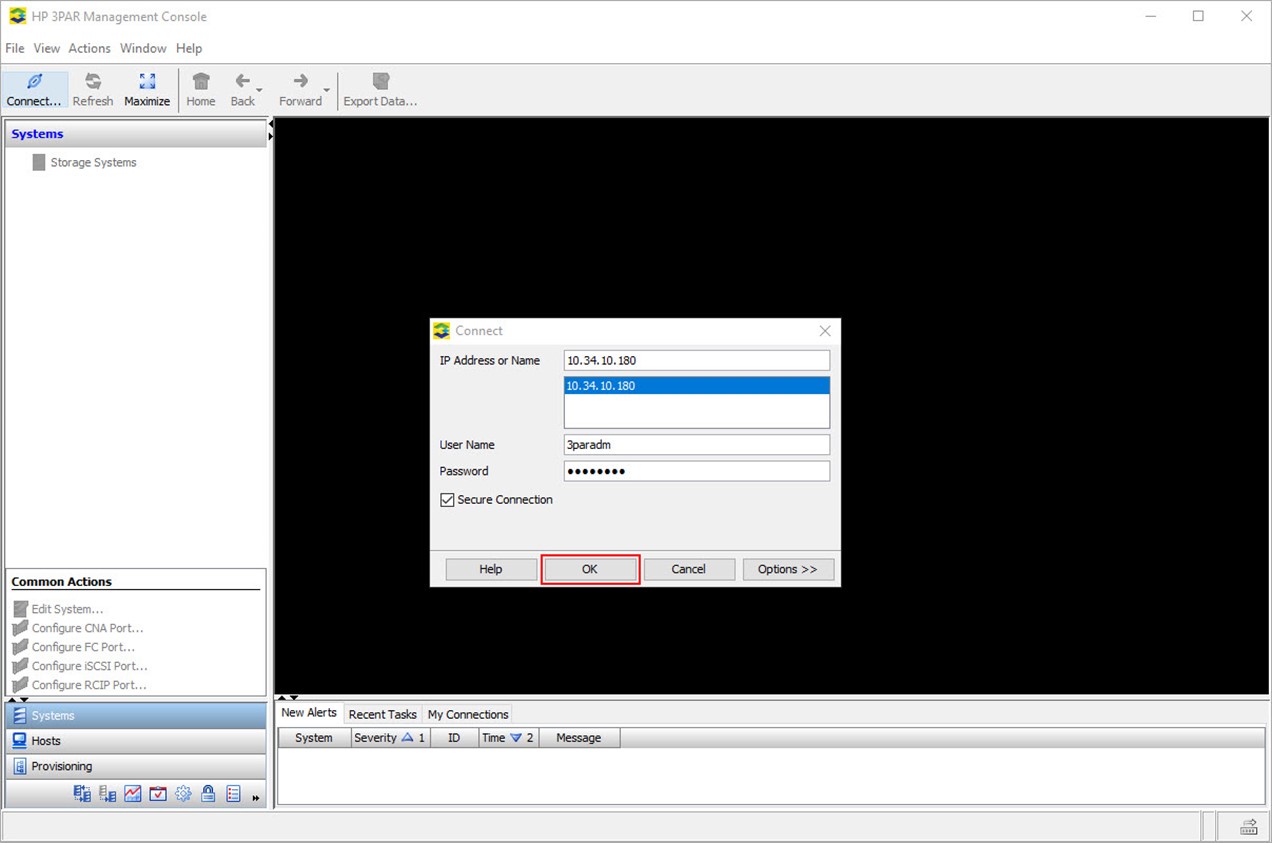Click the Back arrow icon
This screenshot has width=1272, height=843.
242,82
